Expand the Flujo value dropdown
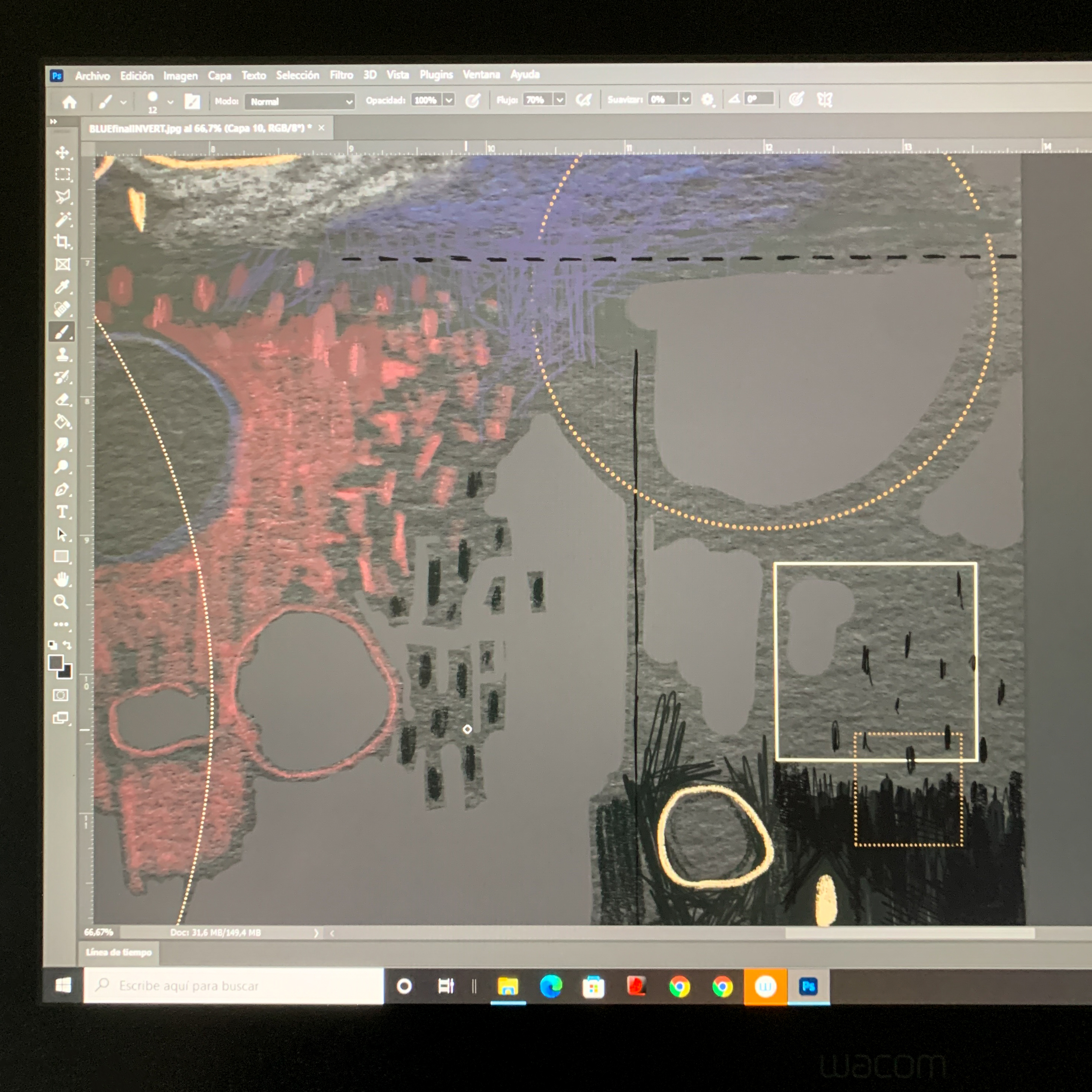Image resolution: width=1092 pixels, height=1092 pixels. pos(560,100)
